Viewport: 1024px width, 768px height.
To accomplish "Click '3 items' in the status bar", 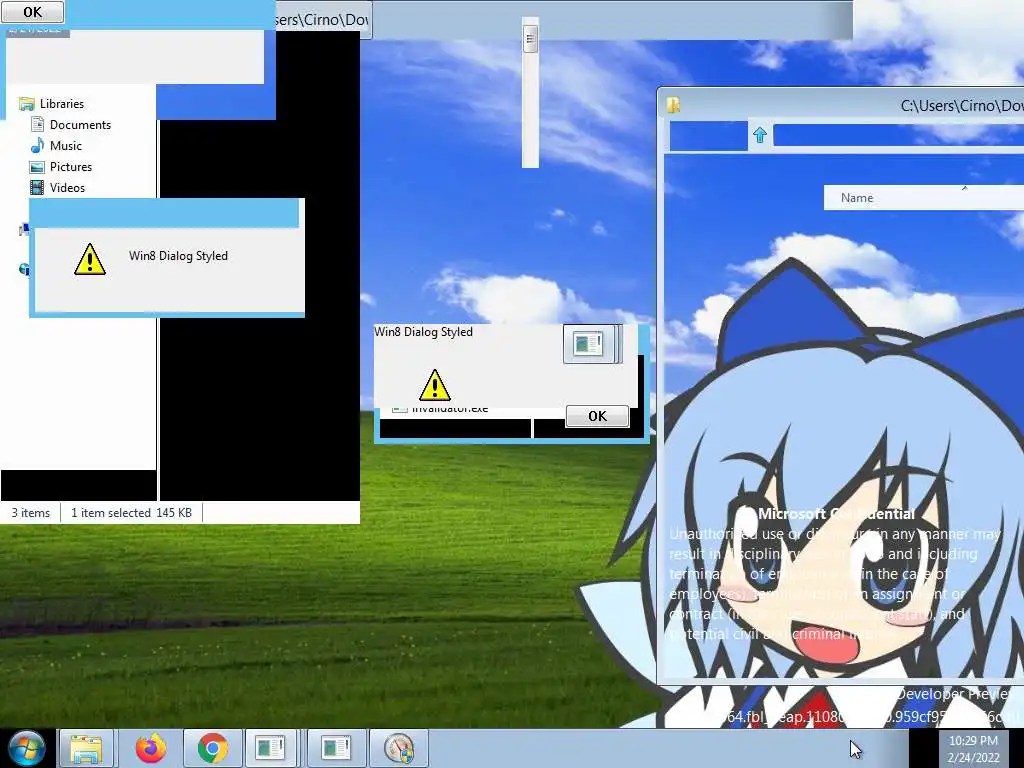I will pyautogui.click(x=31, y=513).
